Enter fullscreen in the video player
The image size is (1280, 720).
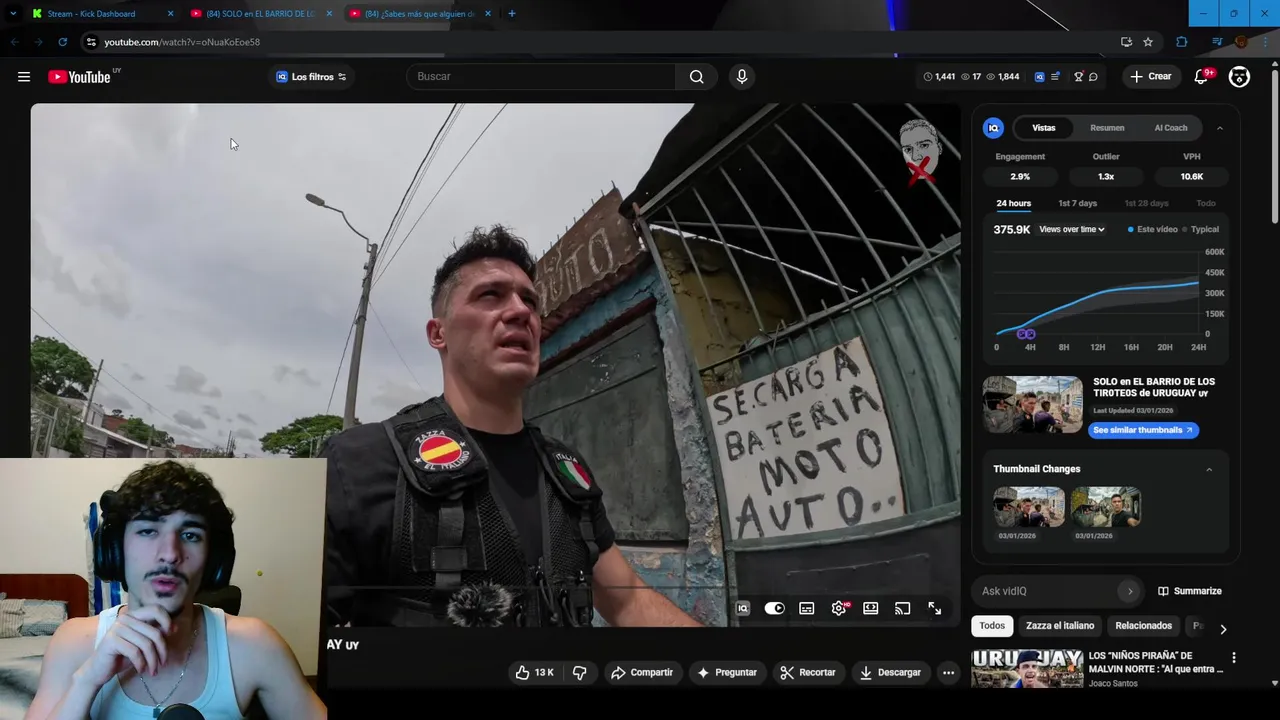click(935, 608)
